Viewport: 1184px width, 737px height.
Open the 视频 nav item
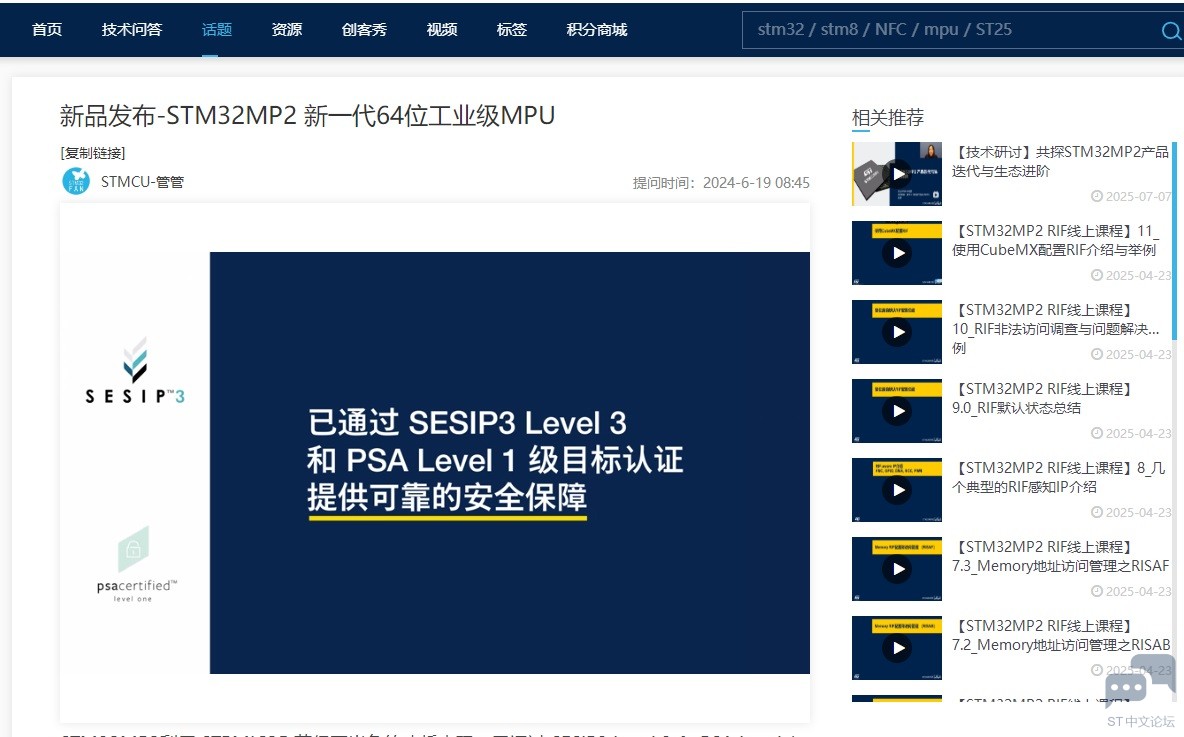point(442,29)
